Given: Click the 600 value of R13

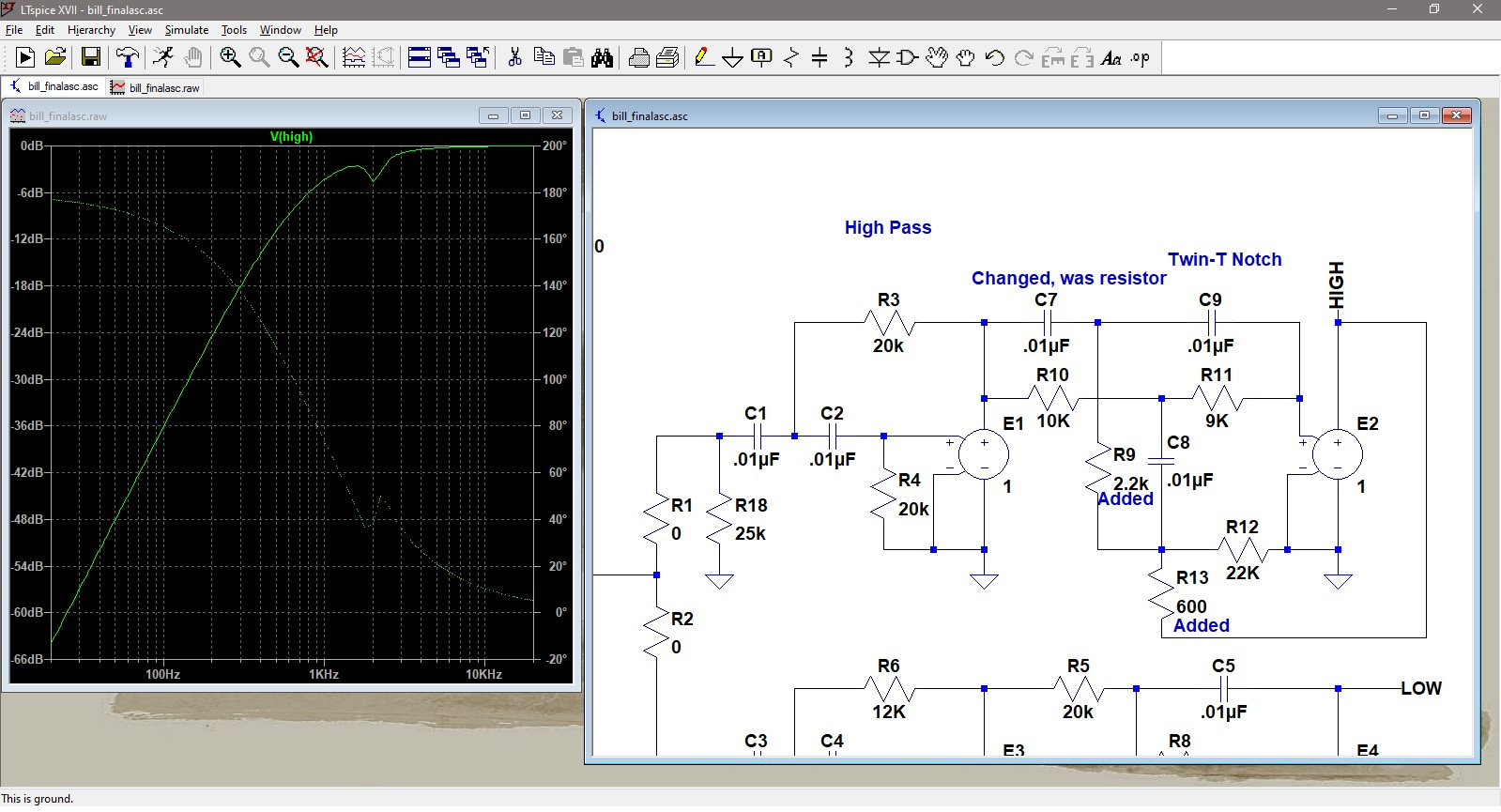Looking at the screenshot, I should (1191, 606).
